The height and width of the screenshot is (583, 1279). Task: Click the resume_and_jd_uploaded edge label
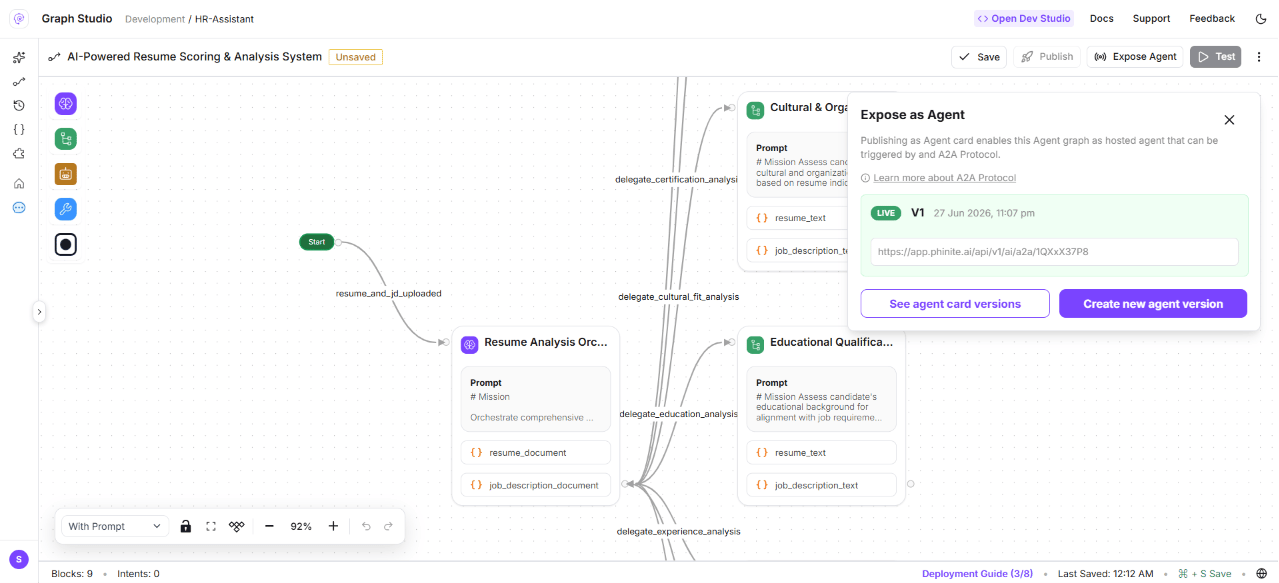click(388, 294)
